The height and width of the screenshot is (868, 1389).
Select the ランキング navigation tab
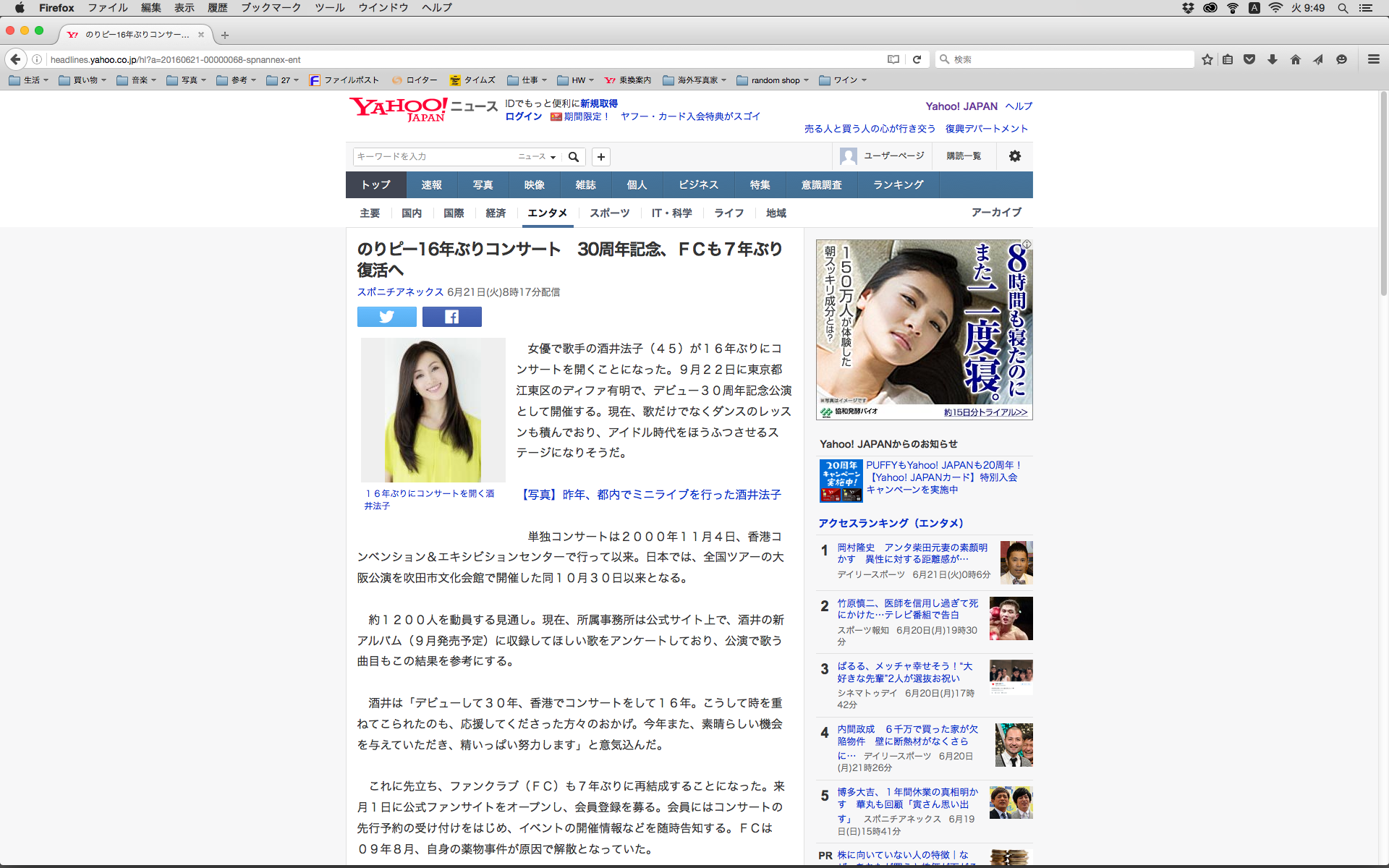[898, 185]
